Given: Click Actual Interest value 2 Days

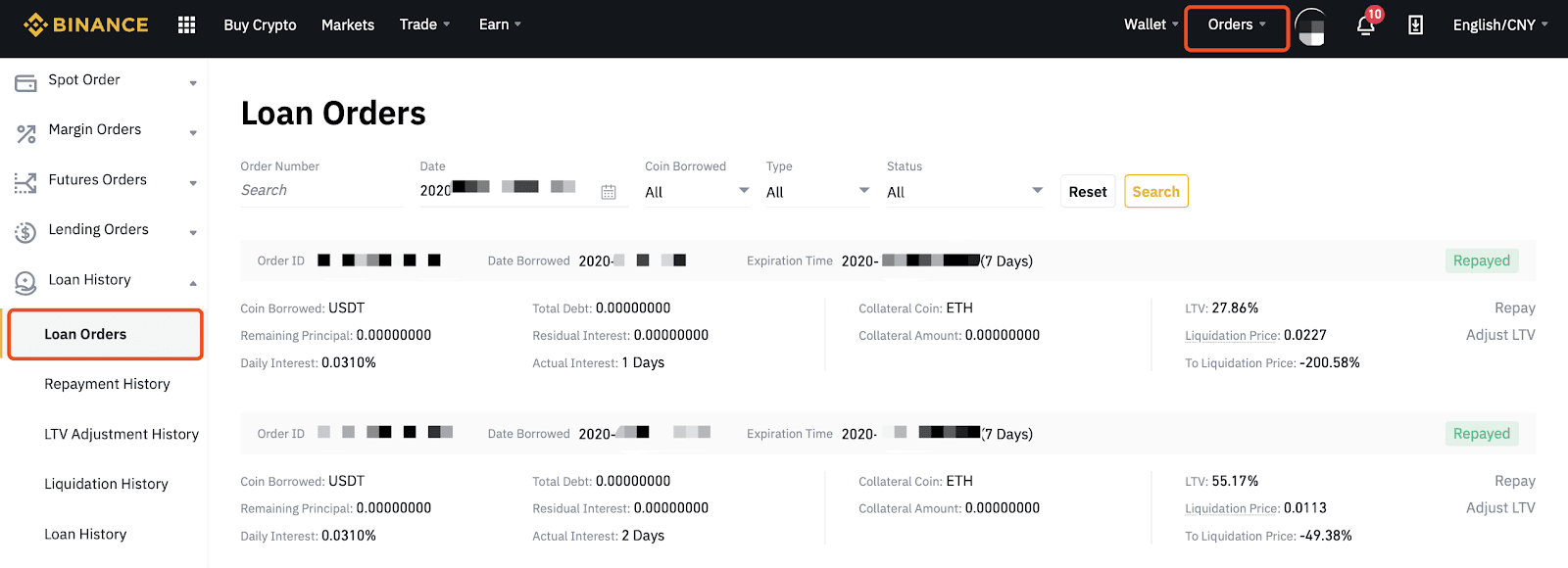Looking at the screenshot, I should [x=643, y=536].
